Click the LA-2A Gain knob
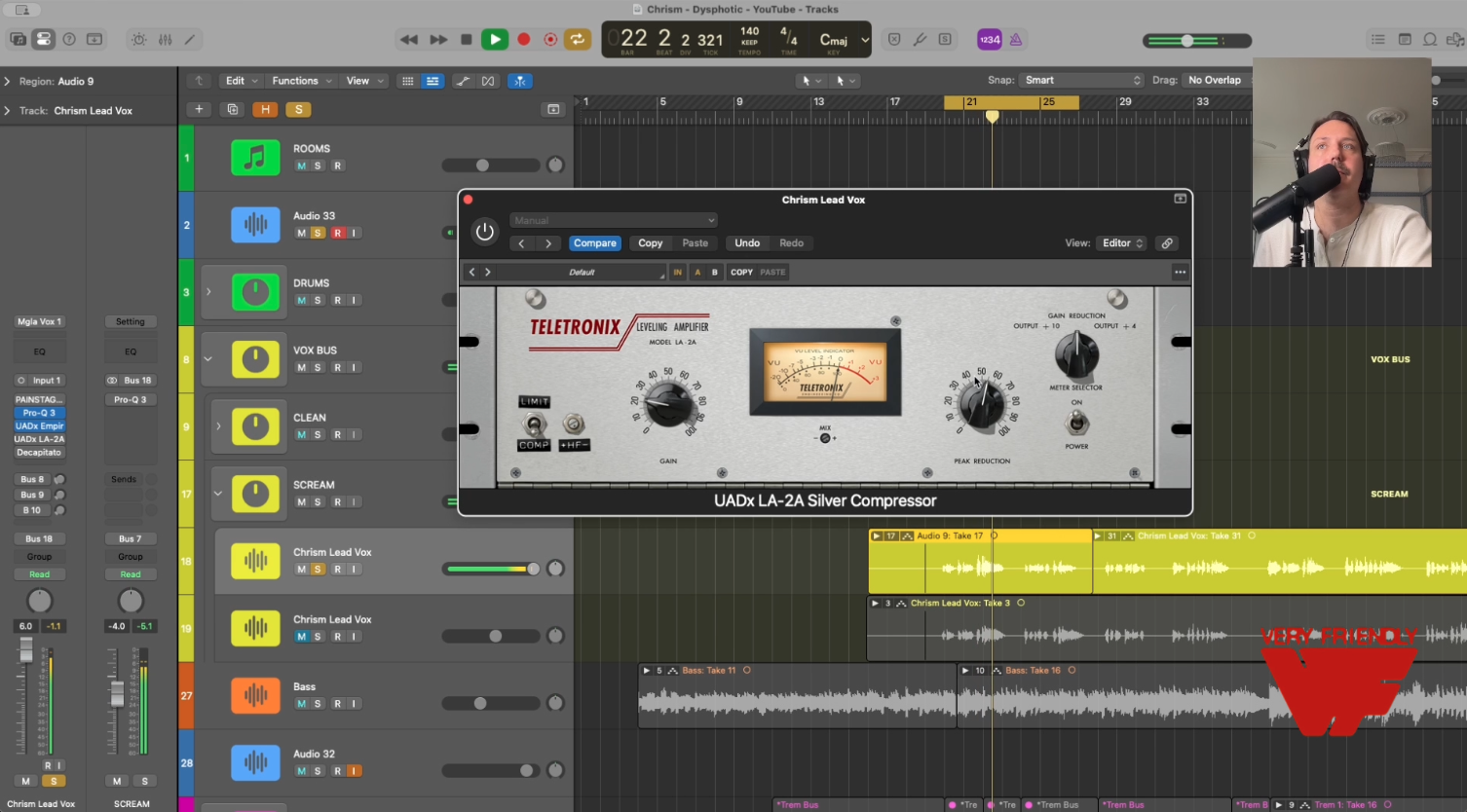This screenshot has height=812, width=1467. click(x=668, y=403)
